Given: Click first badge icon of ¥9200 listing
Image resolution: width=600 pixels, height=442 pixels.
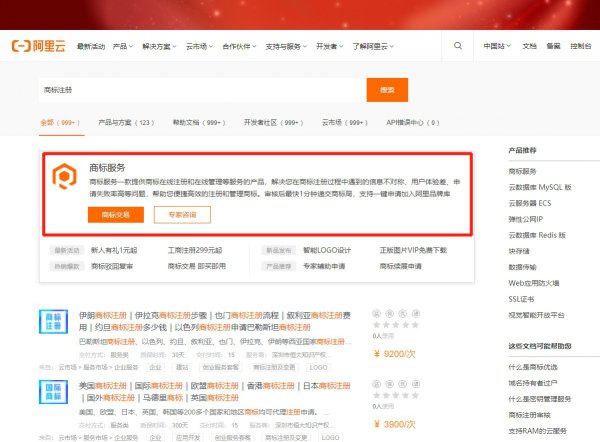Looking at the screenshot, I should 377,314.
